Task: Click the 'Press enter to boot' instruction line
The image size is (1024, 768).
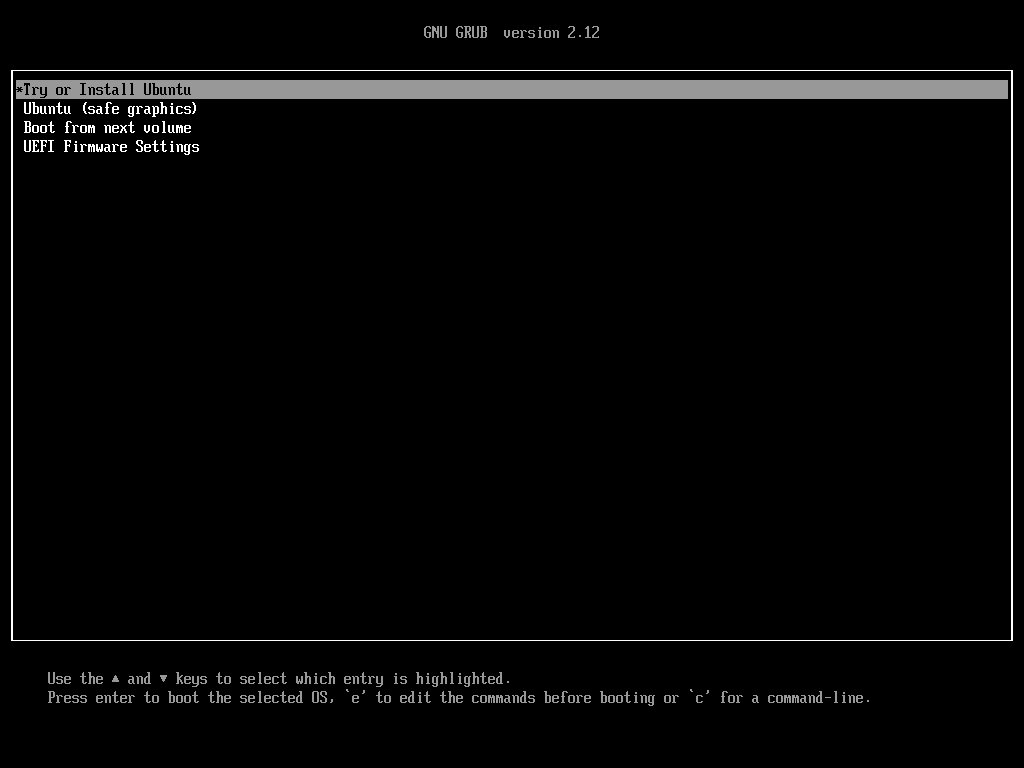Action: [458, 698]
